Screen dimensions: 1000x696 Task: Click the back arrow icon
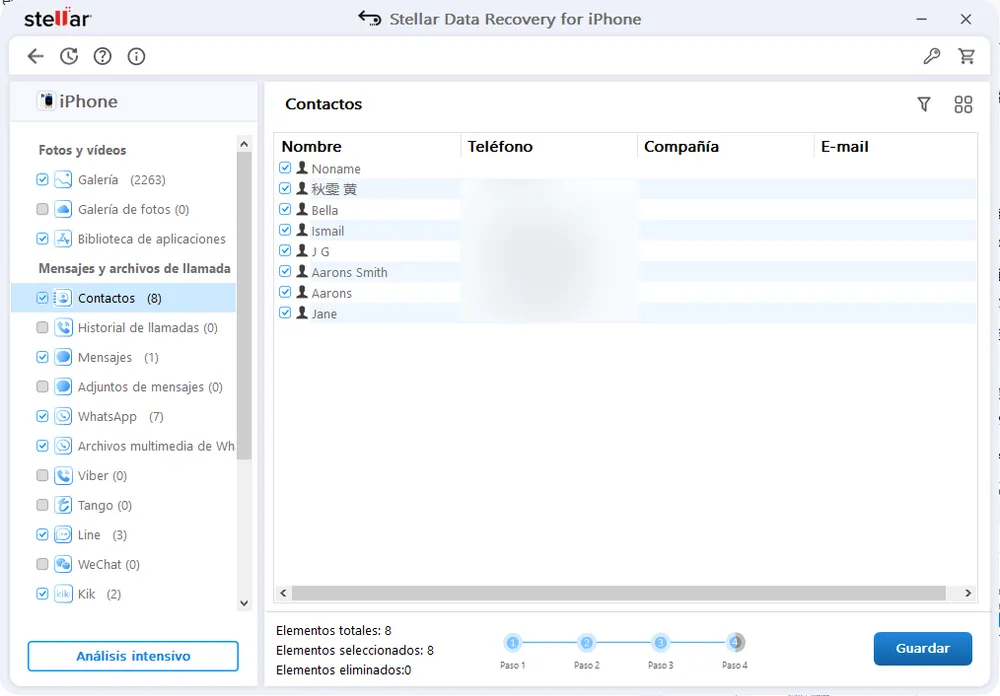(x=36, y=56)
